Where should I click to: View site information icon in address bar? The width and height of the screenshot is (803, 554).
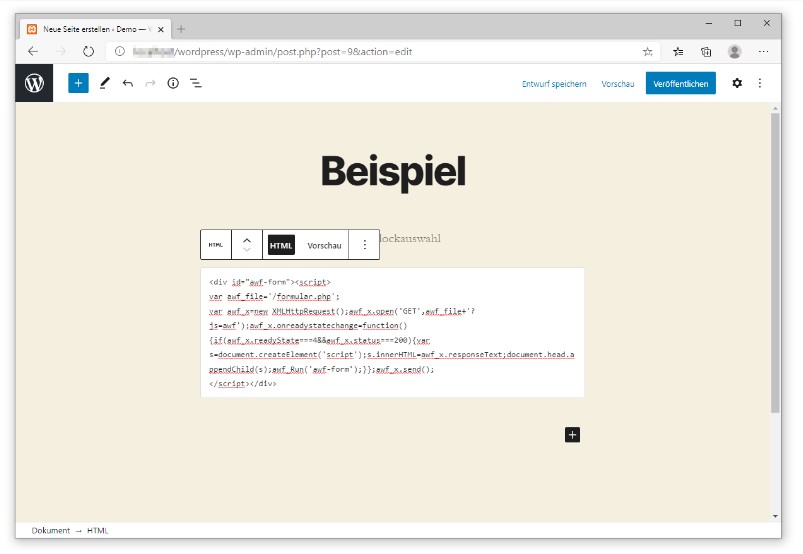[119, 51]
